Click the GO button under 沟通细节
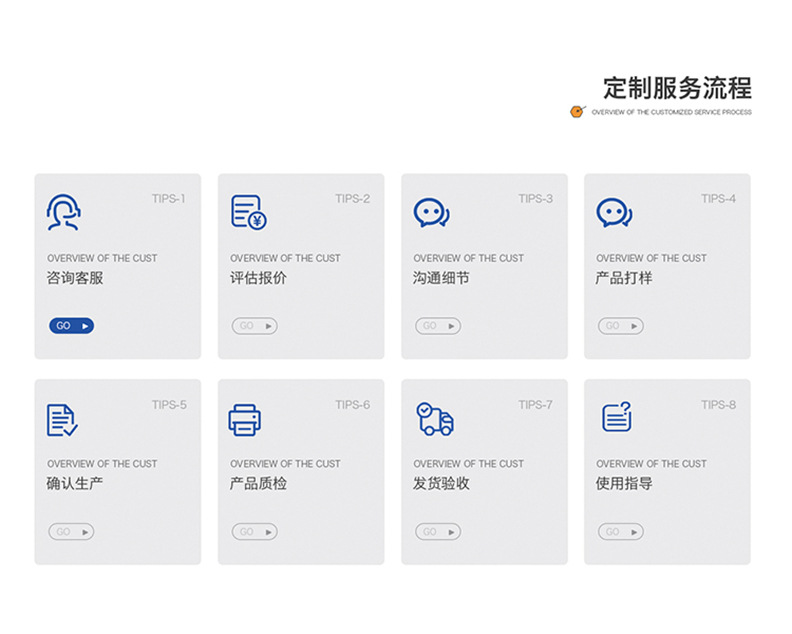Image resolution: width=792 pixels, height=634 pixels. click(x=438, y=326)
